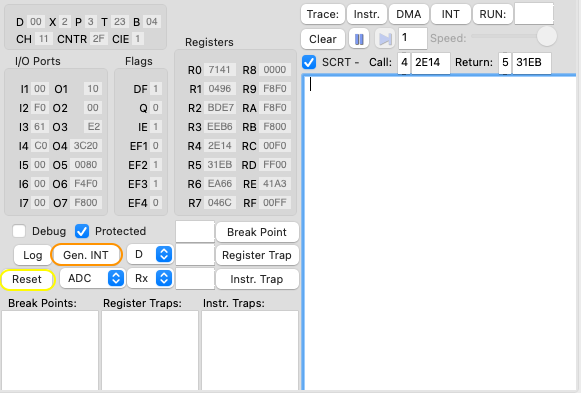Click the R4 register value field

220,146
